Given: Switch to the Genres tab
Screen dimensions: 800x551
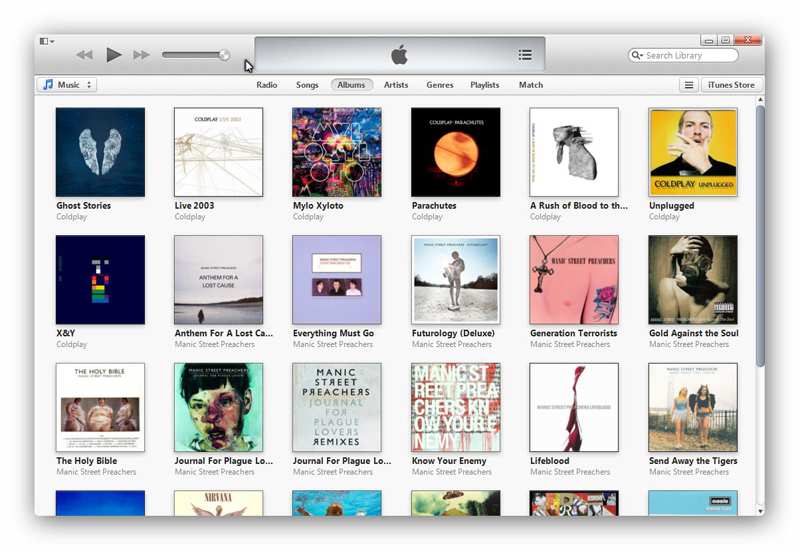Looking at the screenshot, I should (x=440, y=85).
